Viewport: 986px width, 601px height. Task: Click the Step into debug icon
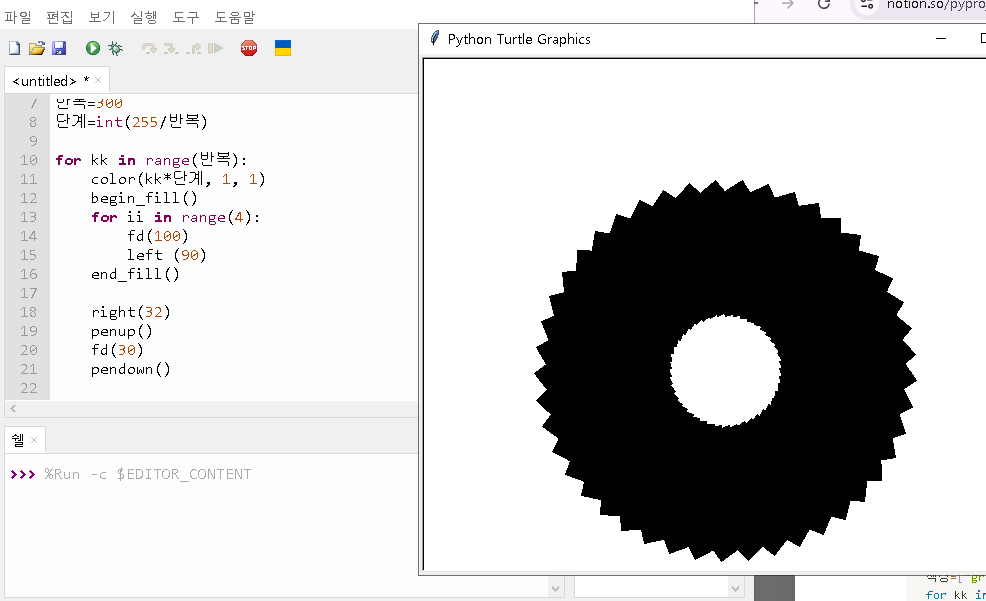(x=171, y=48)
